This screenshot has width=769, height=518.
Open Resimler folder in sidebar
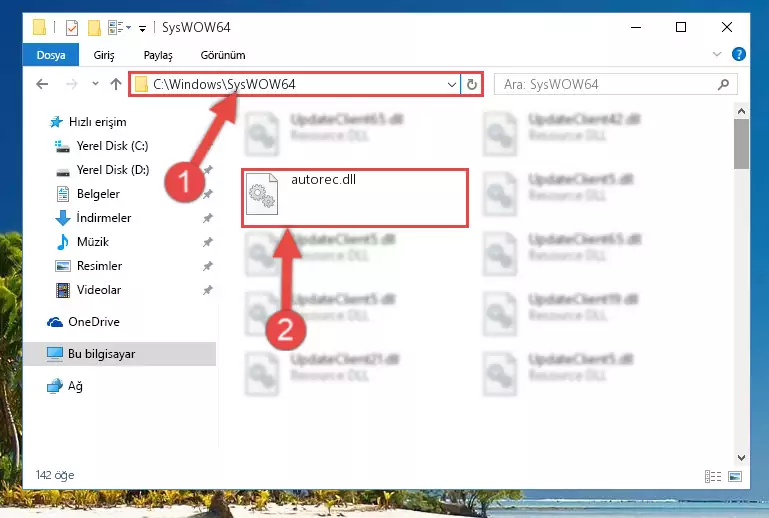coord(99,266)
